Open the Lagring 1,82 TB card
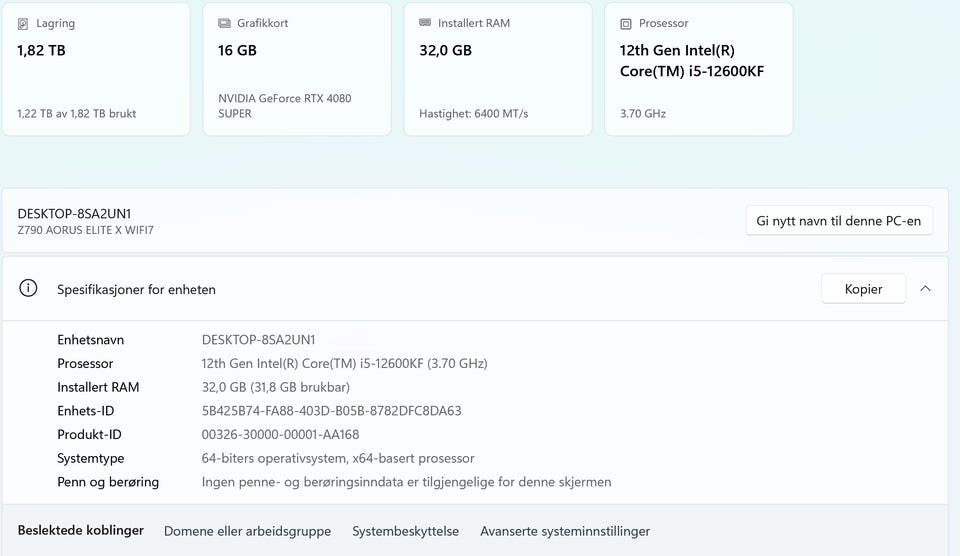960x556 pixels. tap(96, 69)
